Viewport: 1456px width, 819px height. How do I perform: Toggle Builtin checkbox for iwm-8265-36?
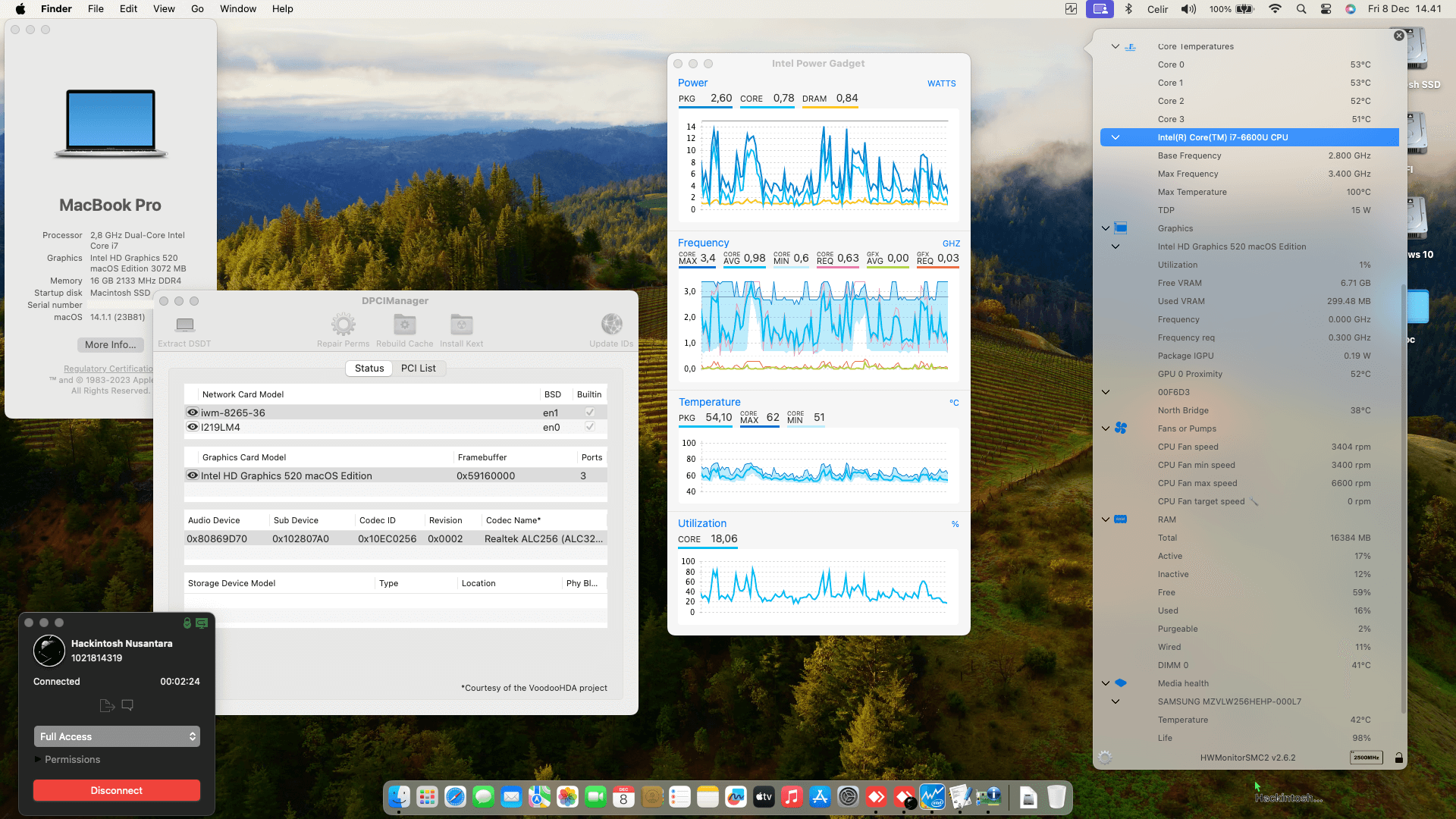click(589, 413)
